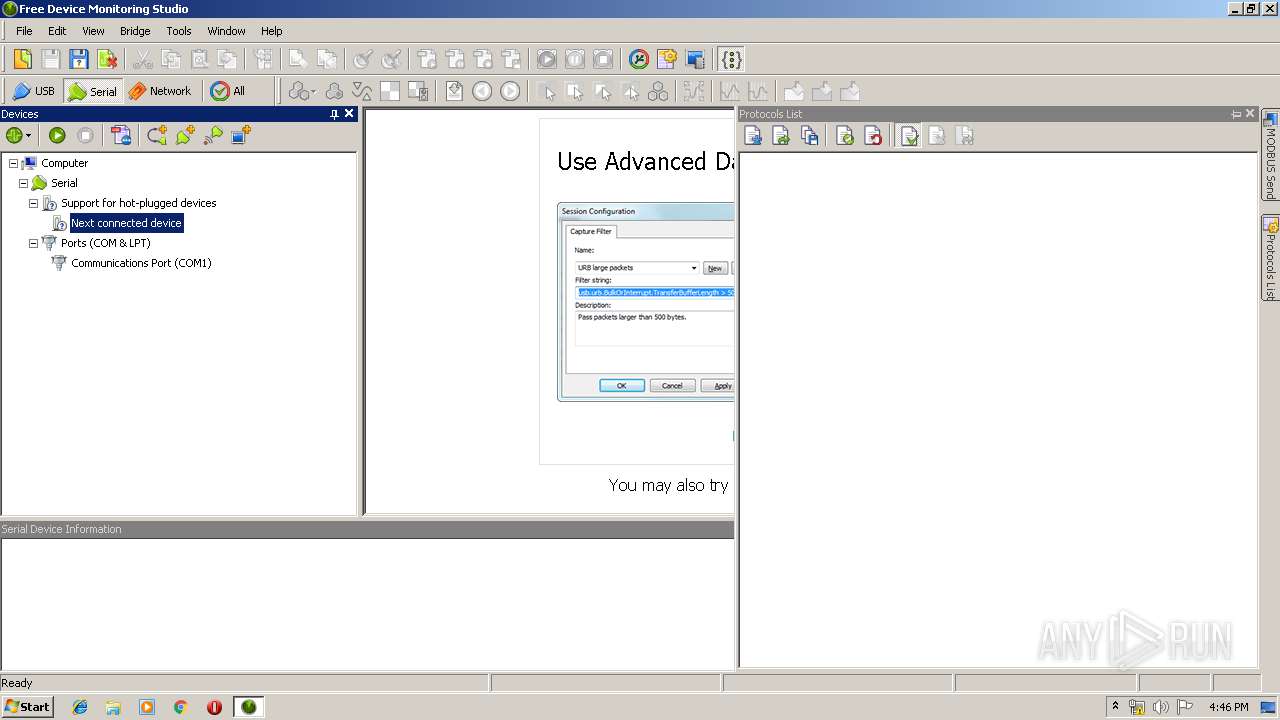This screenshot has width=1280, height=720.
Task: Click the Ready status bar text
Action: click(x=16, y=683)
